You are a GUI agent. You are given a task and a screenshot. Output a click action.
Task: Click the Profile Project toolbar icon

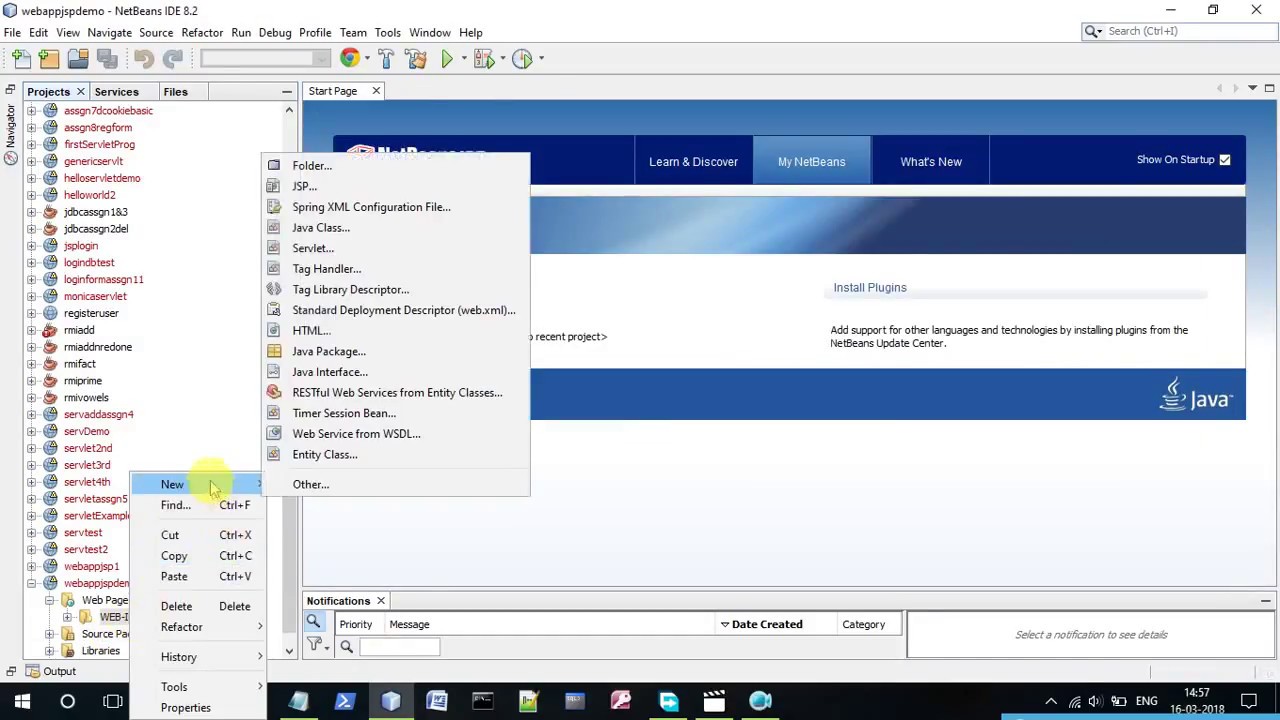pos(522,59)
